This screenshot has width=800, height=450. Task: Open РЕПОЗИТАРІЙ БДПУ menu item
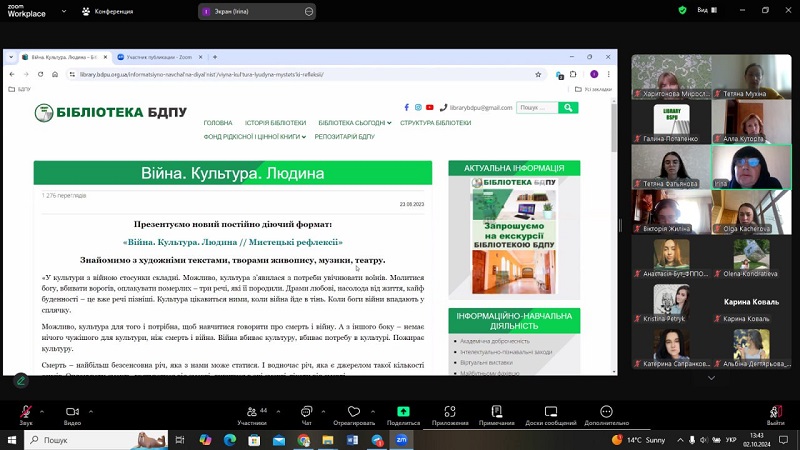pyautogui.click(x=344, y=137)
